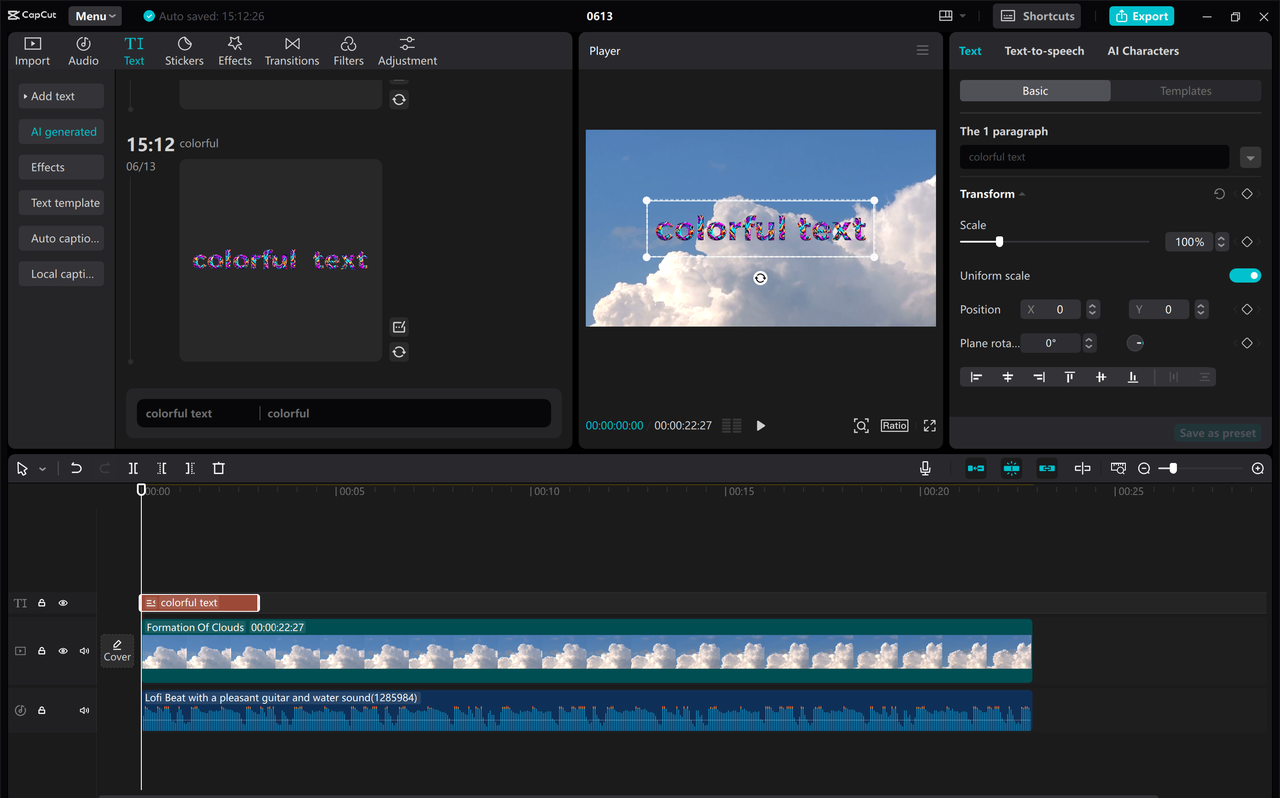1280x798 pixels.
Task: Open the Filters panel
Action: 348,50
